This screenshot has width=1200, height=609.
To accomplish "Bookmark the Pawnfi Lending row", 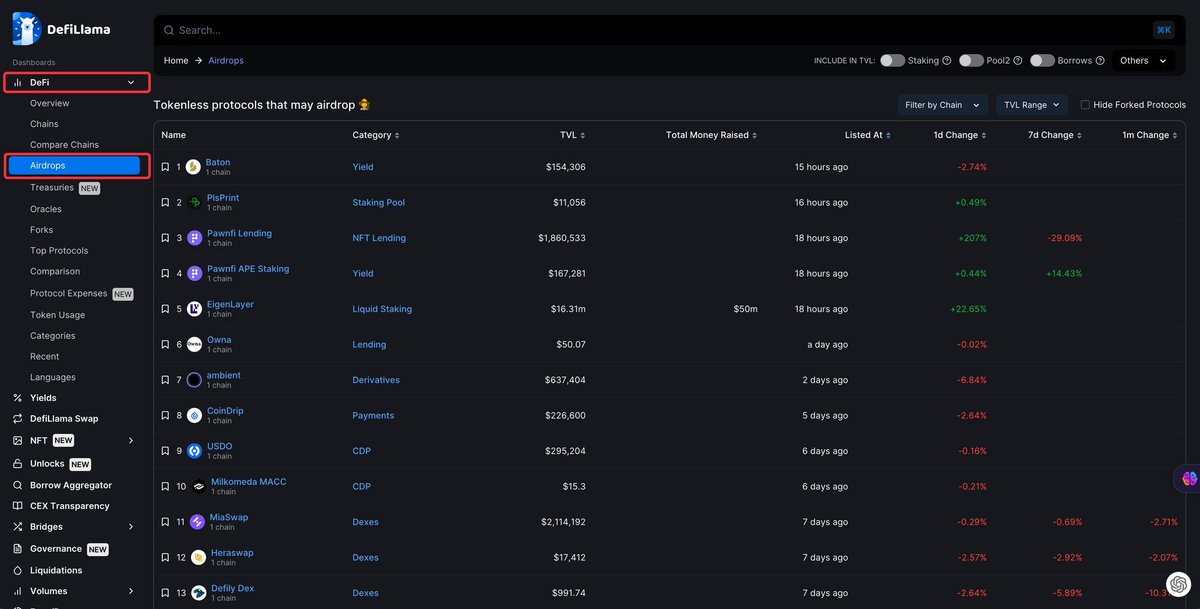I will [x=165, y=238].
